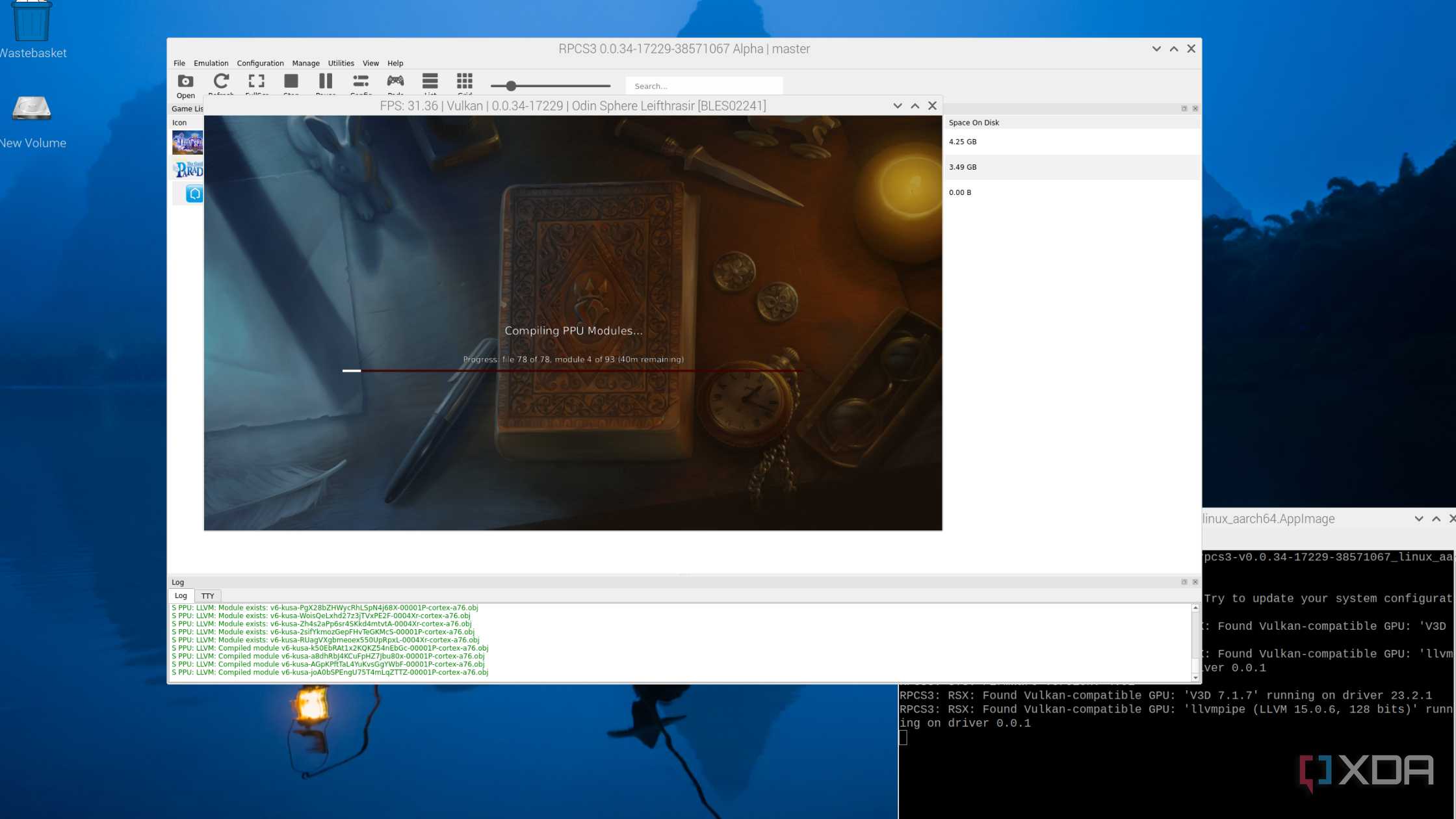
Task: Select the Parade game thumbnail in list
Action: (x=187, y=169)
